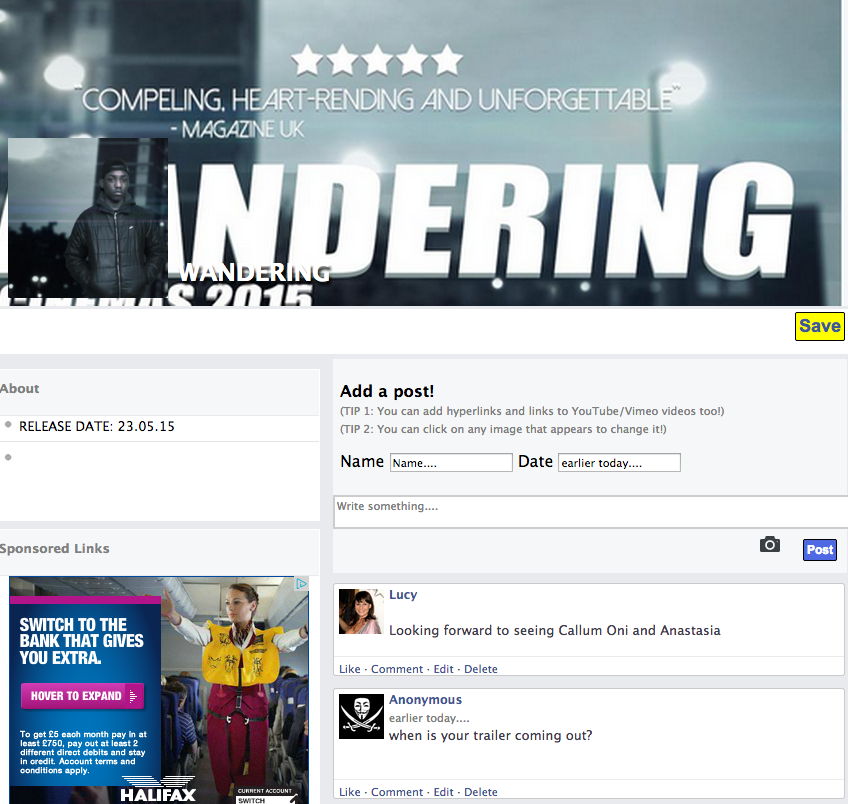The width and height of the screenshot is (848, 804).
Task: Click the Anonymous pirate mask avatar
Action: pyautogui.click(x=361, y=716)
